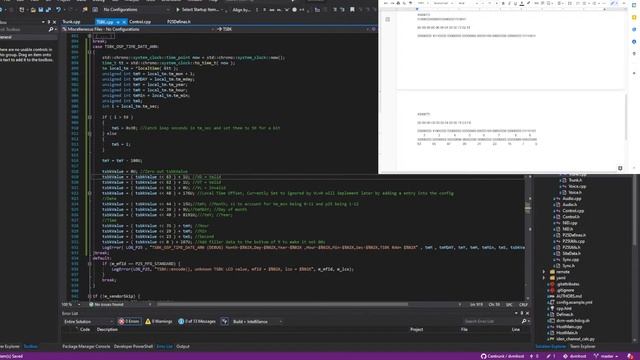Switch to the Solution Explorer tab
The width and height of the screenshot is (640, 360).
point(551,347)
